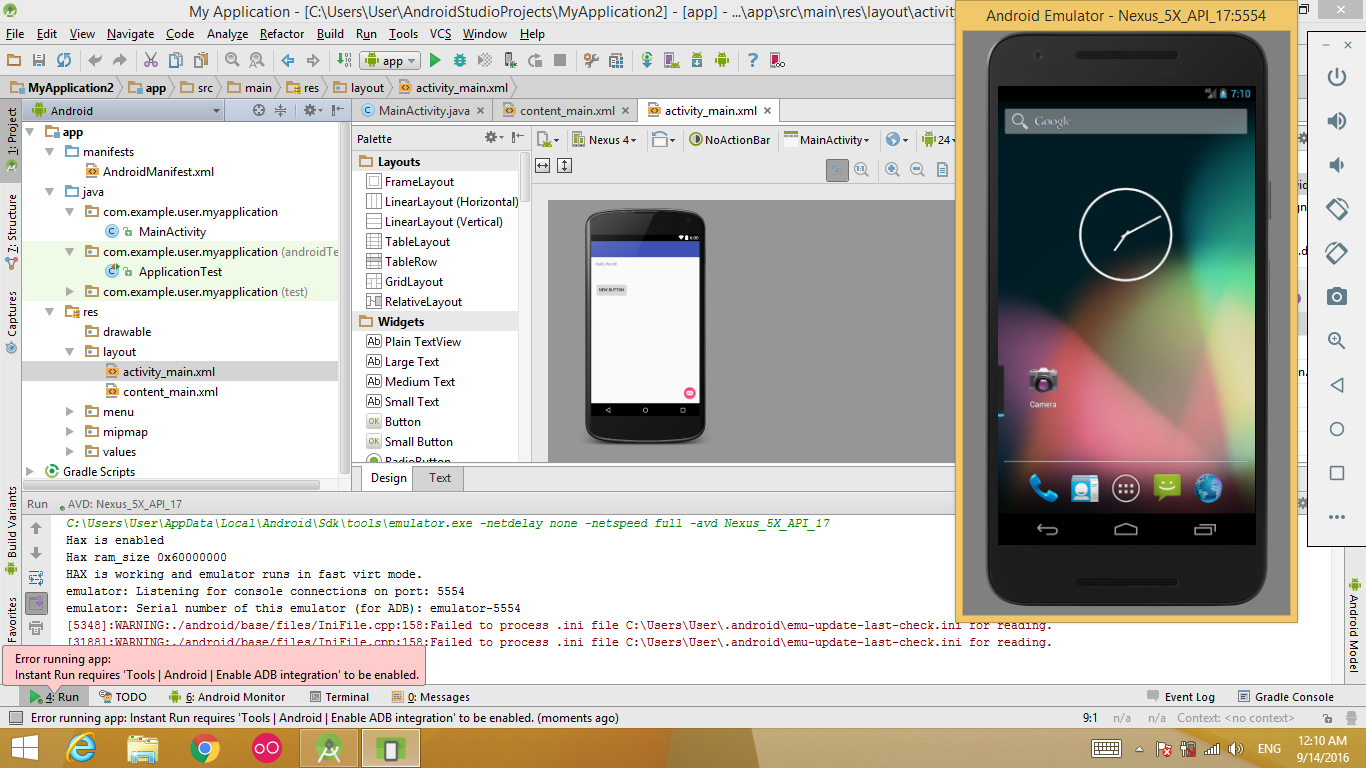Click the Cut scissors icon

click(151, 61)
